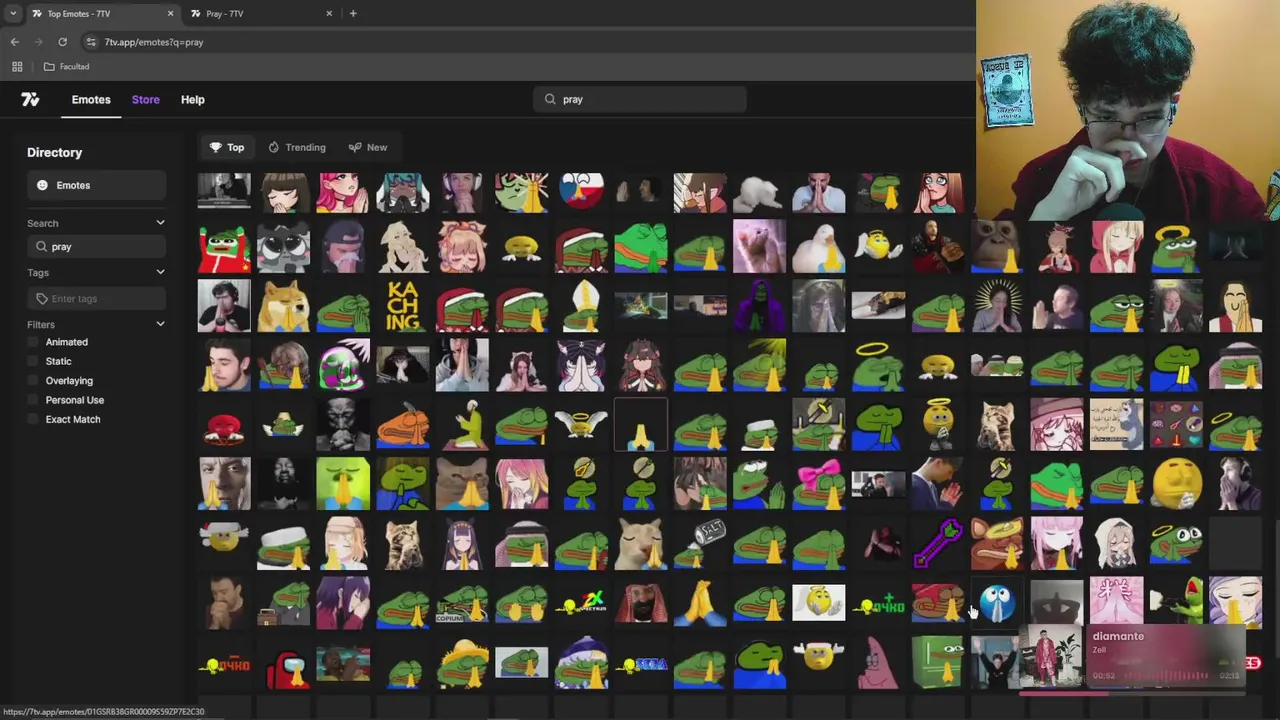The width and height of the screenshot is (1280, 720).
Task: Select the SEGA logo emote
Action: pos(641,664)
